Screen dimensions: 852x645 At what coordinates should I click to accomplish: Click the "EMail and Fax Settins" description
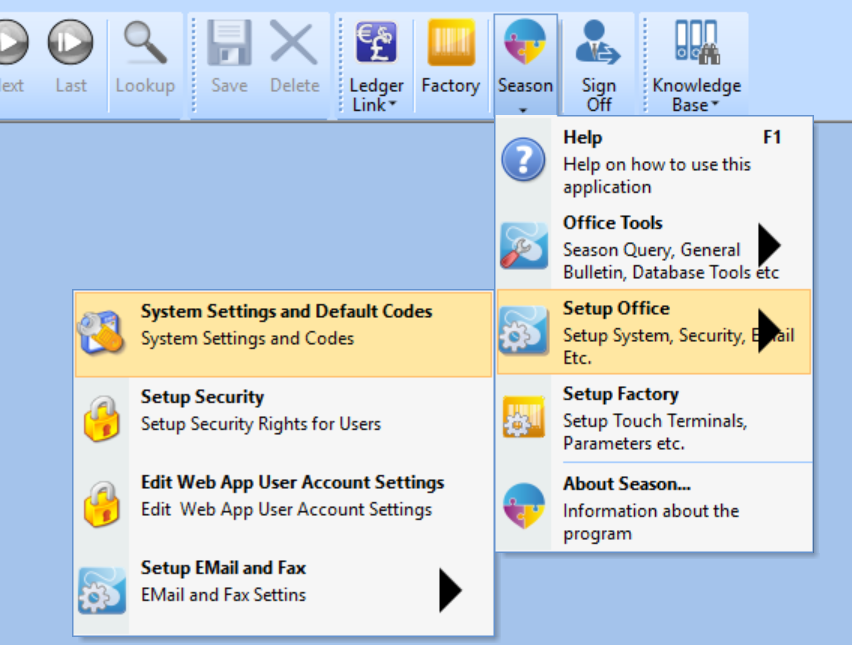[223, 594]
